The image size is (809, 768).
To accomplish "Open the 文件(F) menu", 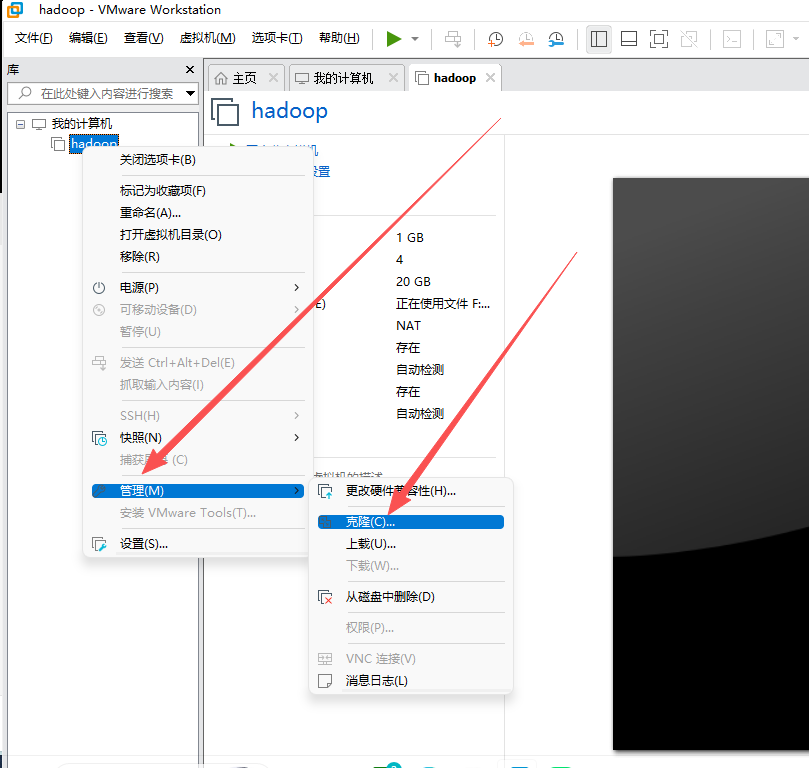I will pos(34,38).
